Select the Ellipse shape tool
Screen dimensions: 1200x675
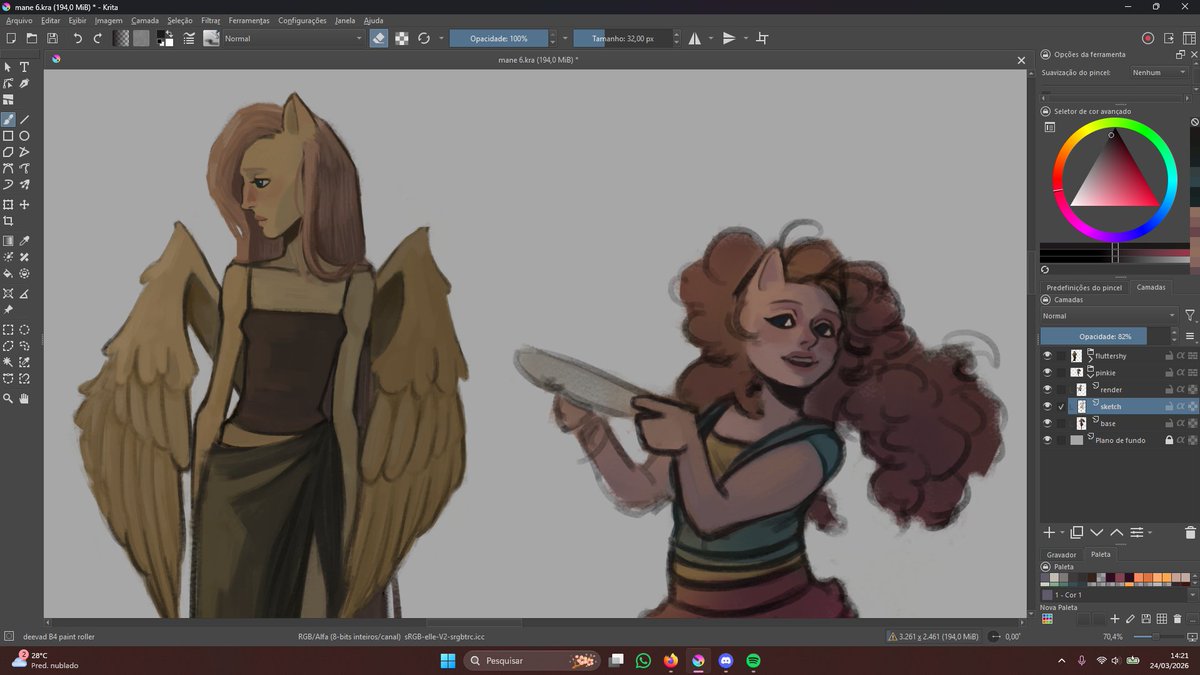click(25, 136)
